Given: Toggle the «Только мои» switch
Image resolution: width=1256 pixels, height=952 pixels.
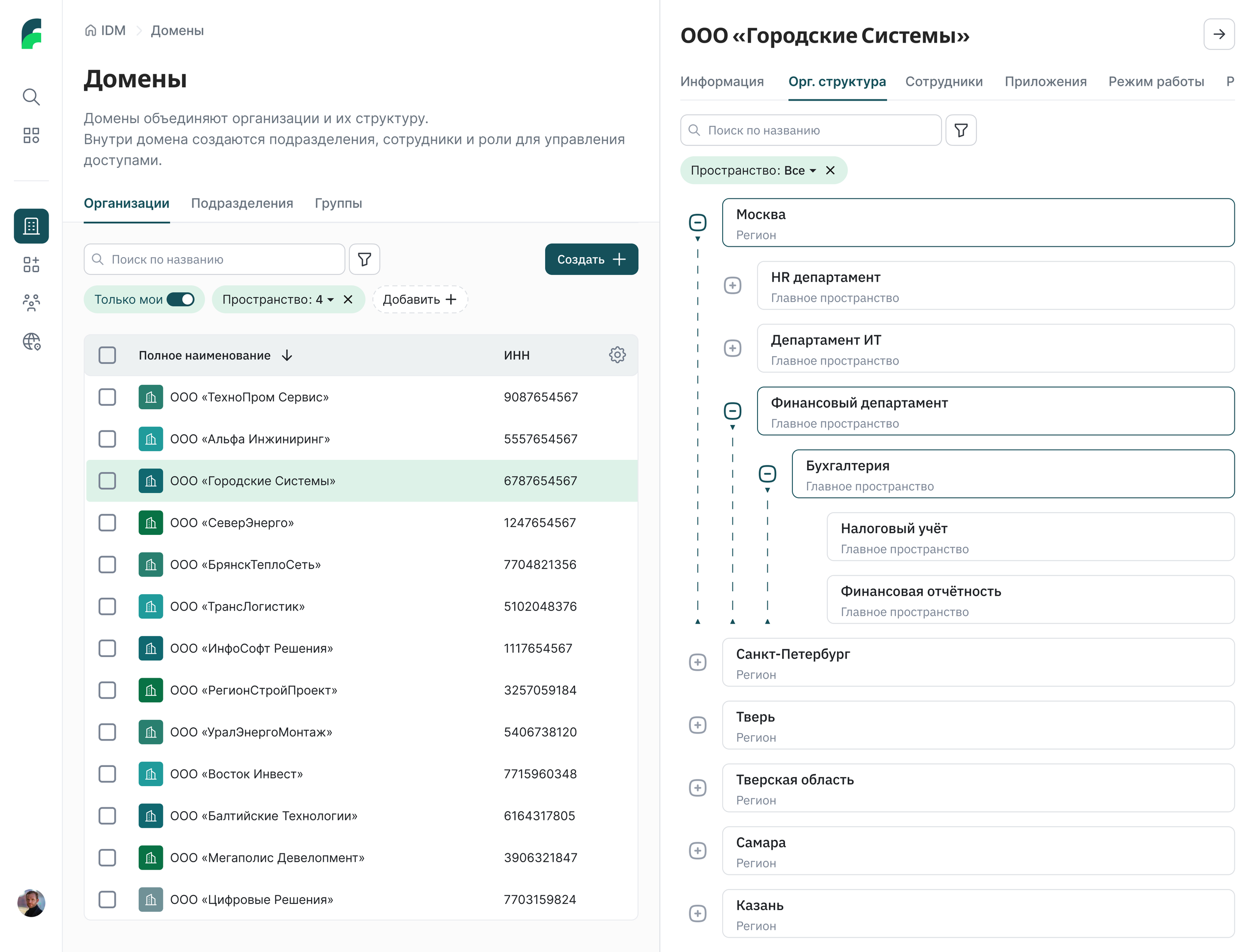Looking at the screenshot, I should click(x=181, y=299).
